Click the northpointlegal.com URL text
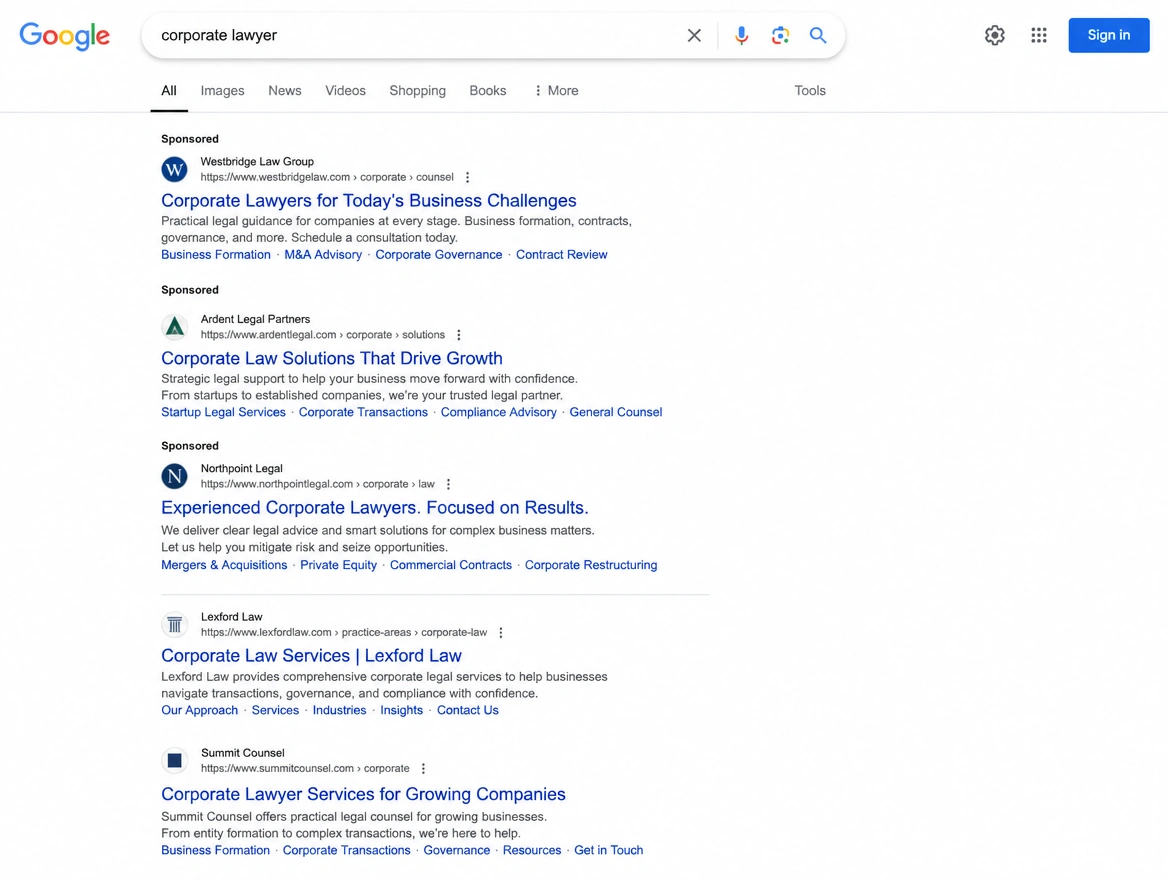The height and width of the screenshot is (880, 1168). click(317, 484)
